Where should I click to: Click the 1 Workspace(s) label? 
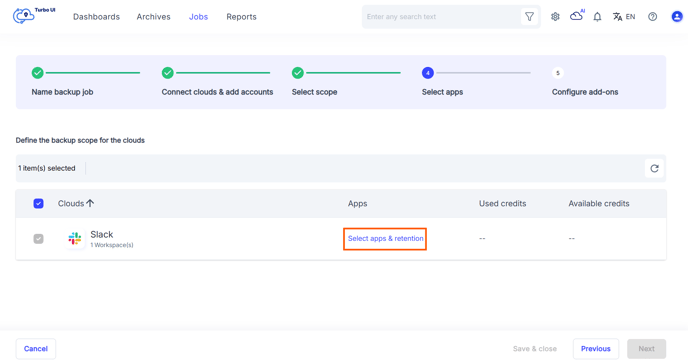[x=112, y=245]
